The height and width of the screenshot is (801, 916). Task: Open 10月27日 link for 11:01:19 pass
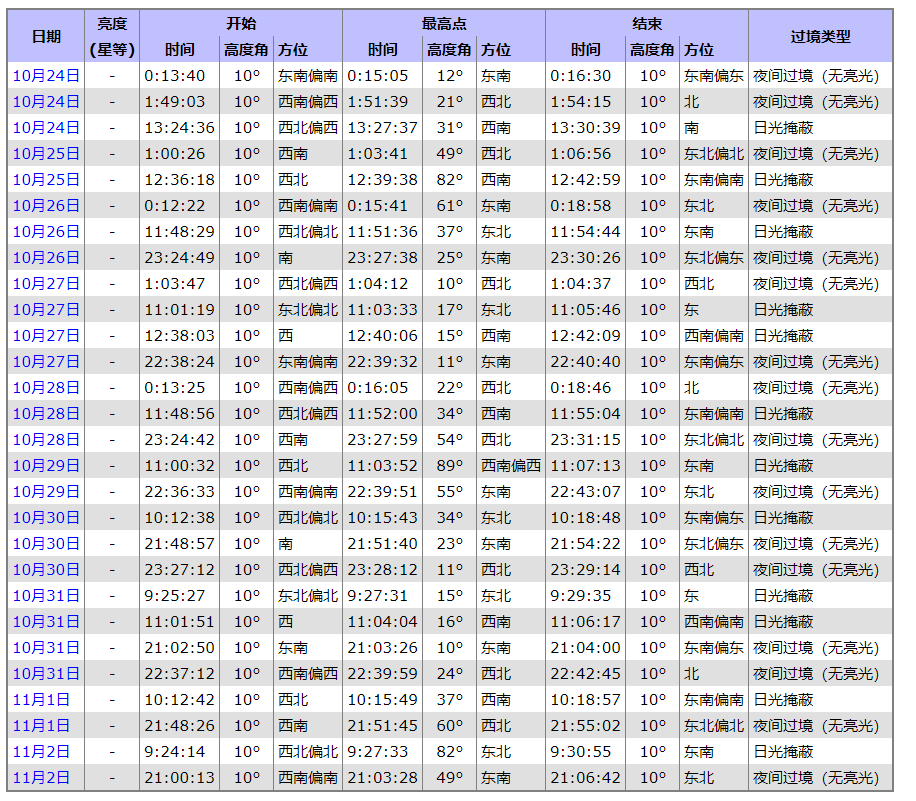(46, 310)
